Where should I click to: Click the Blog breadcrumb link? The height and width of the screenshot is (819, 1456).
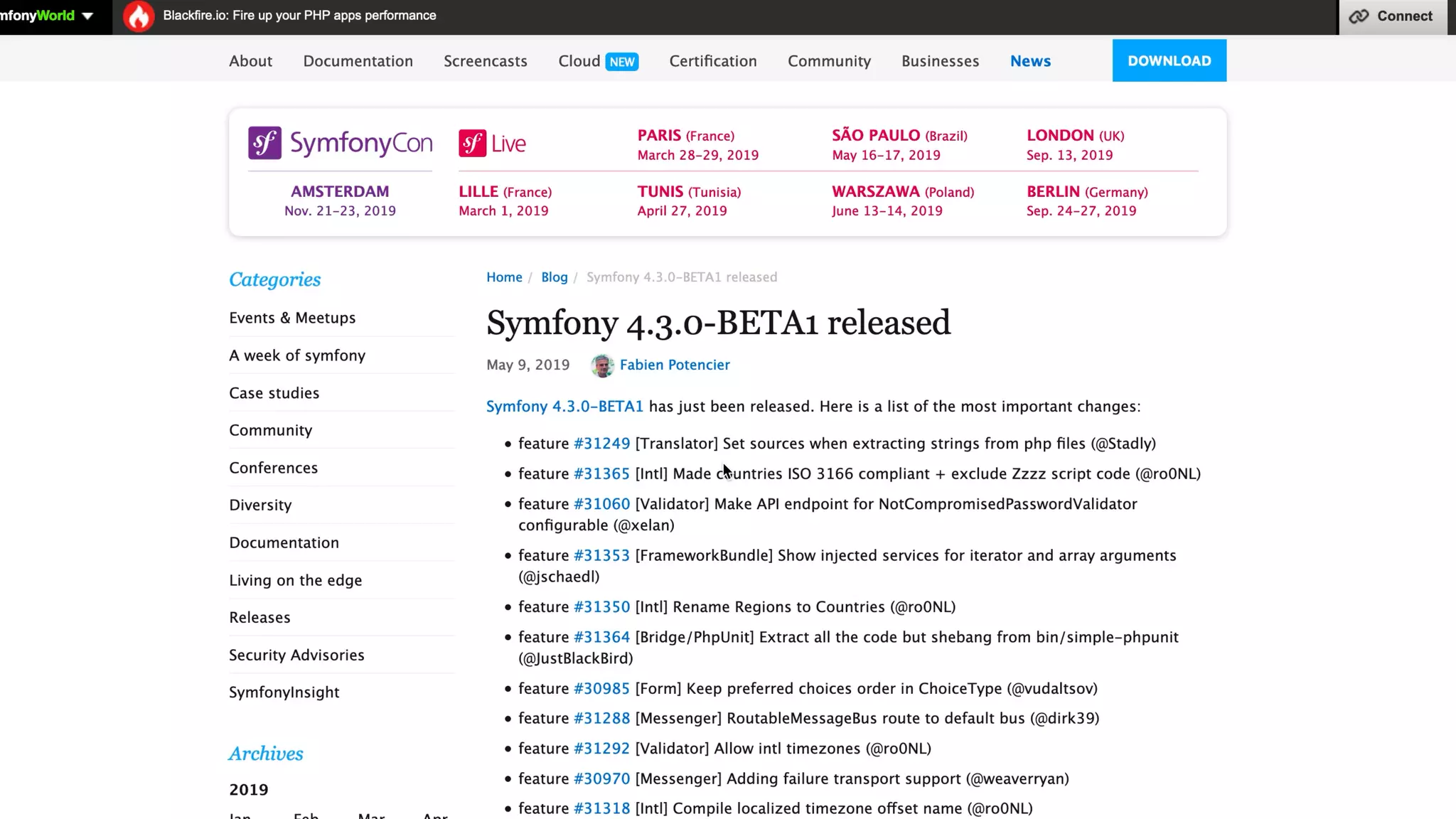point(554,277)
